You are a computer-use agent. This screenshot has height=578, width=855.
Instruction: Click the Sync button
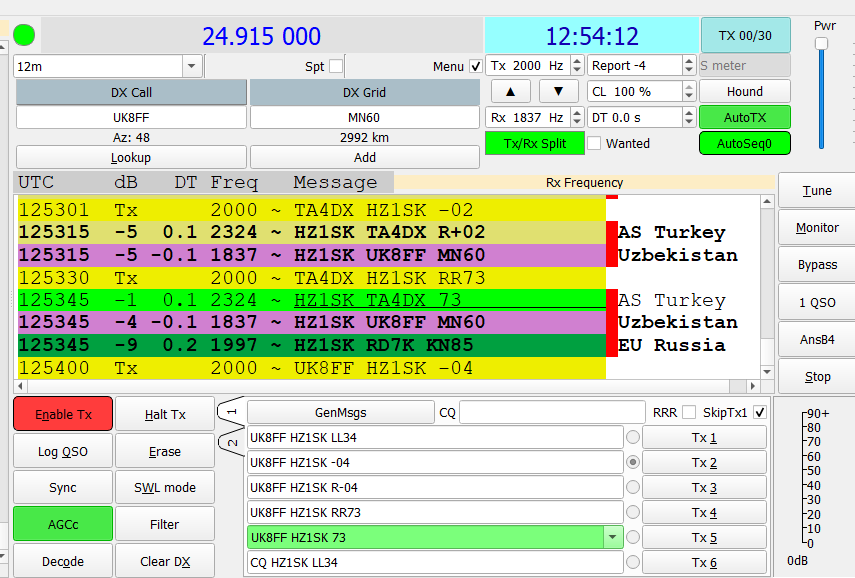point(63,487)
